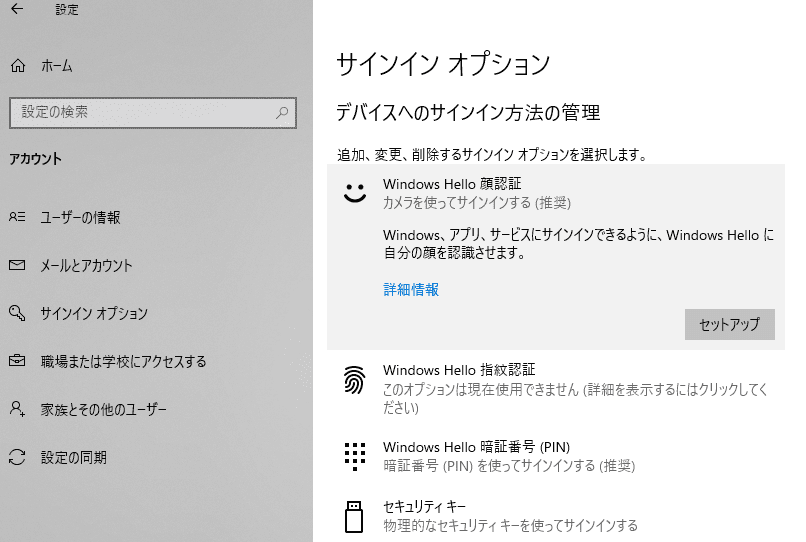The width and height of the screenshot is (806, 542).
Task: Click the USB security key icon
Action: point(354,516)
